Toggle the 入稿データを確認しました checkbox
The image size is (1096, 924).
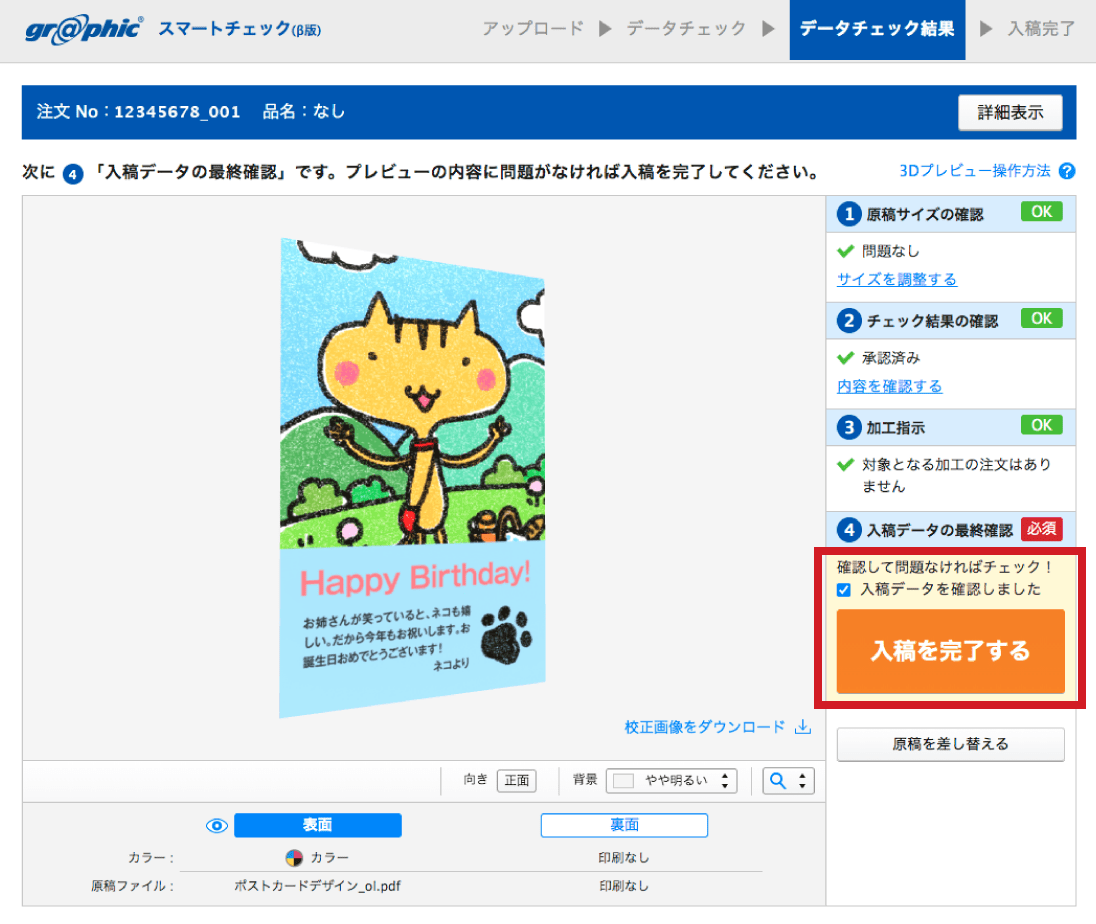pyautogui.click(x=844, y=590)
